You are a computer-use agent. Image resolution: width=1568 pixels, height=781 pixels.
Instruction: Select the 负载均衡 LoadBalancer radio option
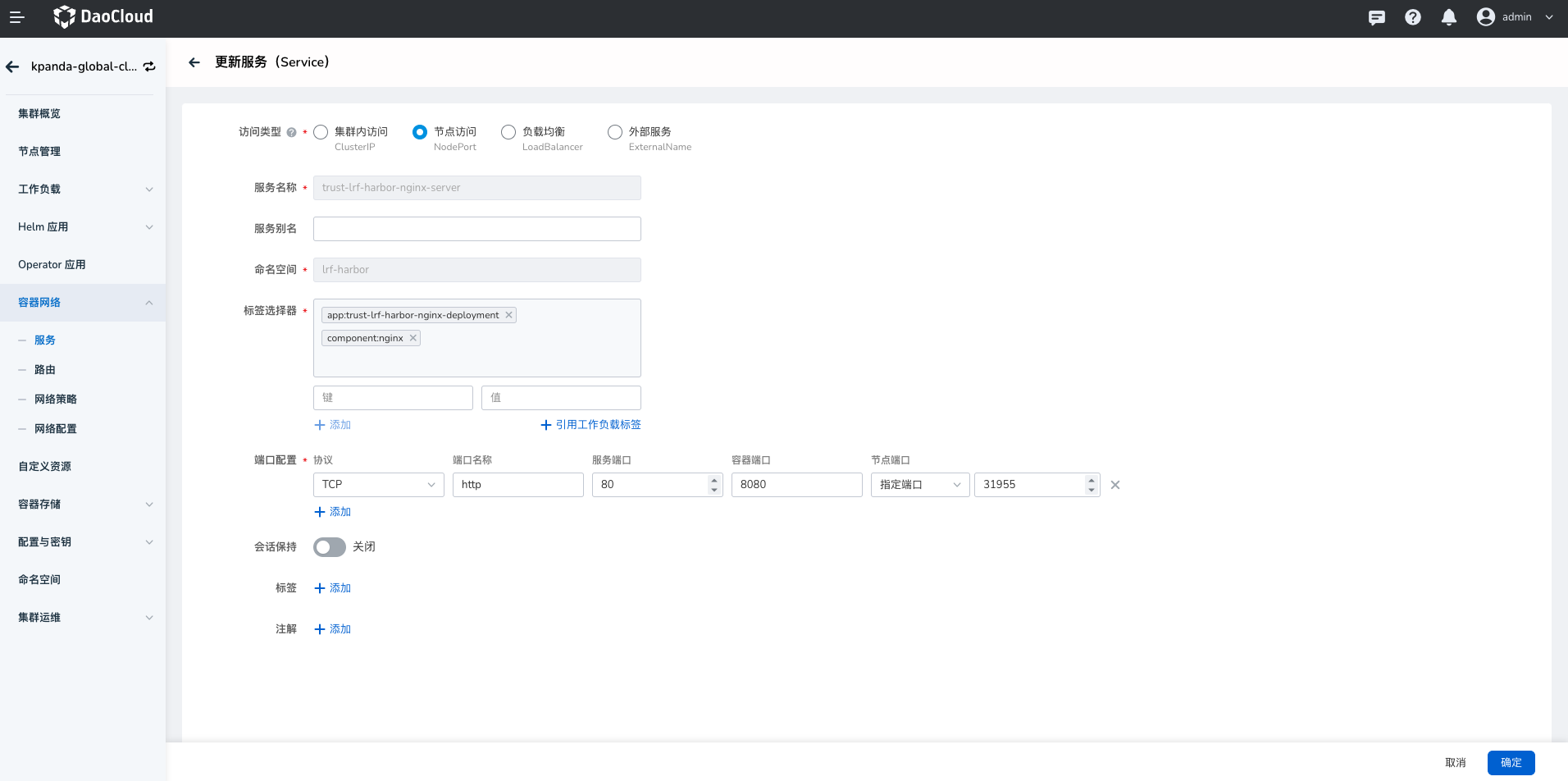click(508, 132)
